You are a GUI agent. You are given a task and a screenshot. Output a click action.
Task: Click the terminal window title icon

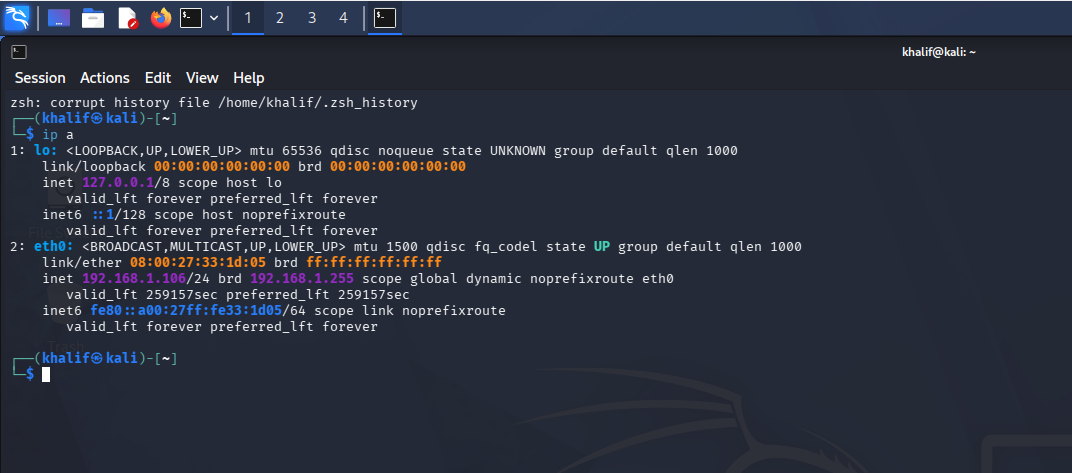pos(19,52)
